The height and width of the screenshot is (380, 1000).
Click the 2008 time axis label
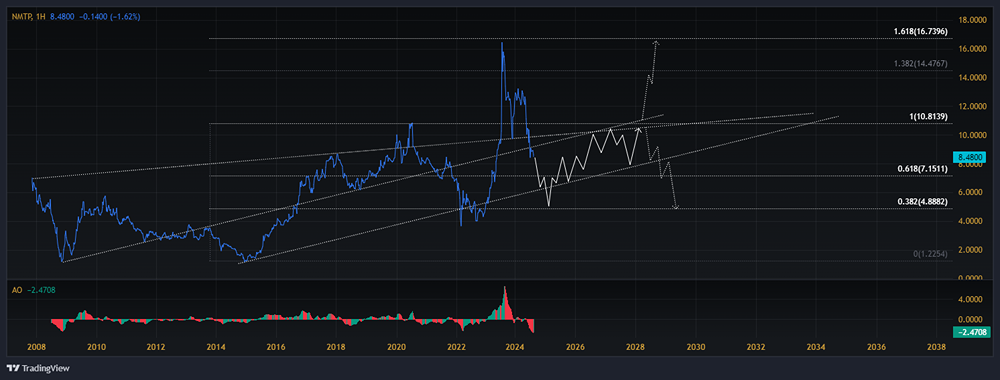pos(37,347)
